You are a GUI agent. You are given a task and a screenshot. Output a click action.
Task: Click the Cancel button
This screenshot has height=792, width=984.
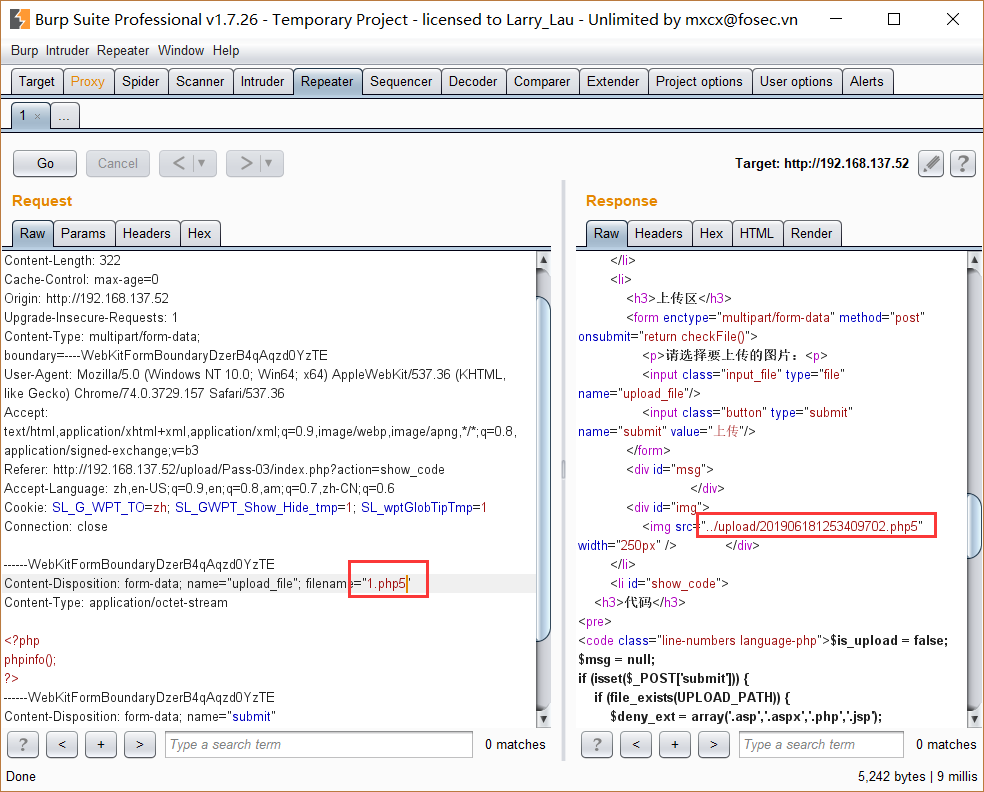[x=118, y=164]
